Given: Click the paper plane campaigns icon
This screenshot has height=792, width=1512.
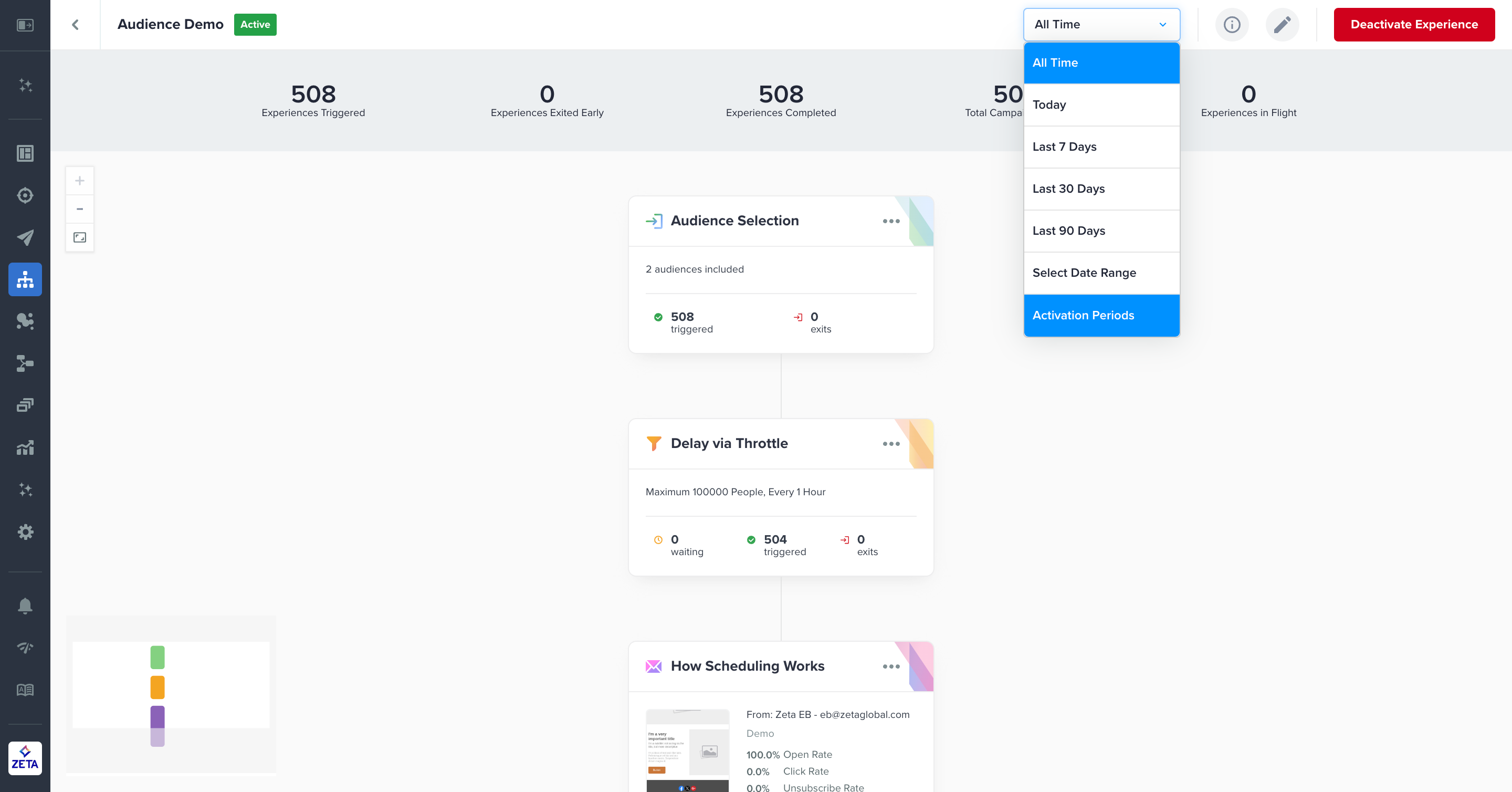Looking at the screenshot, I should point(25,237).
